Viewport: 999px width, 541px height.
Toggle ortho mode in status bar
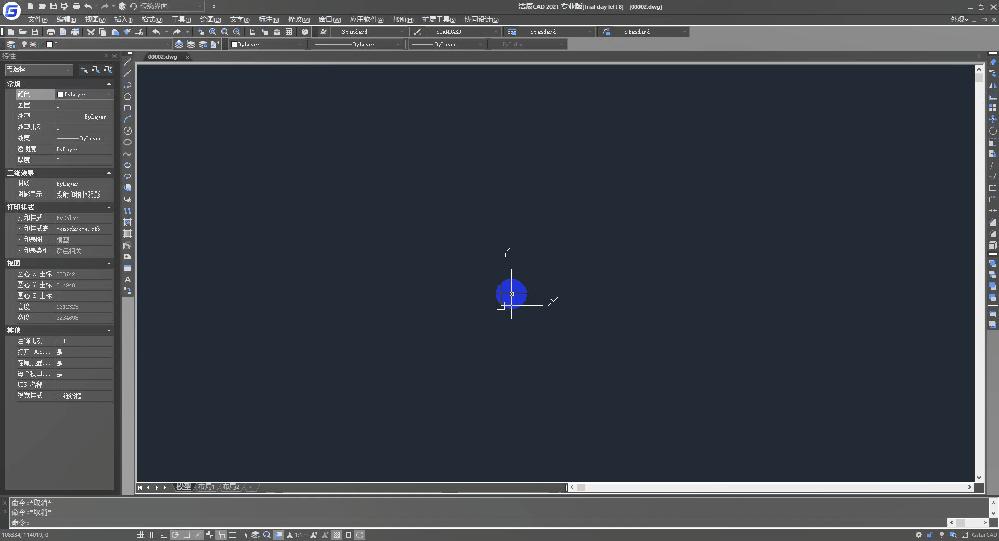(163, 535)
